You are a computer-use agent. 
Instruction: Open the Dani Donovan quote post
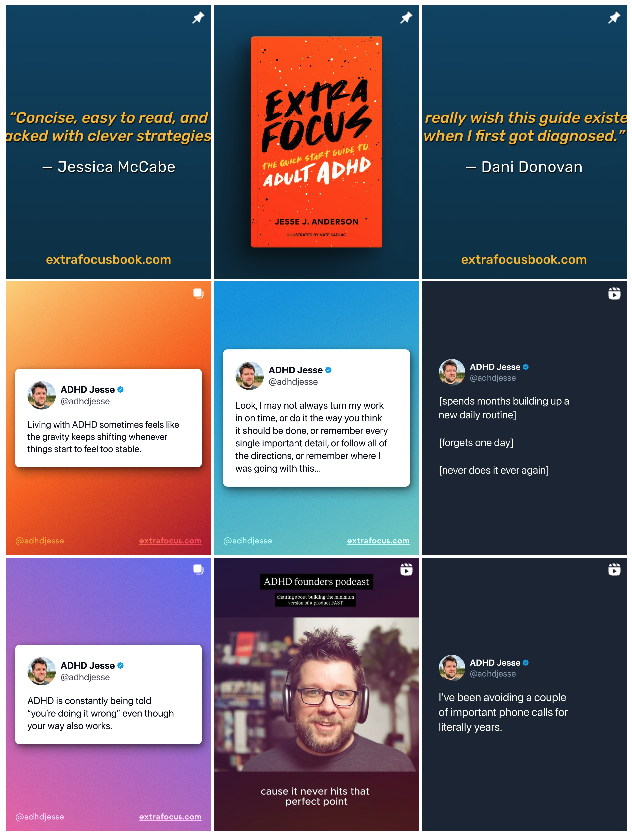point(524,142)
